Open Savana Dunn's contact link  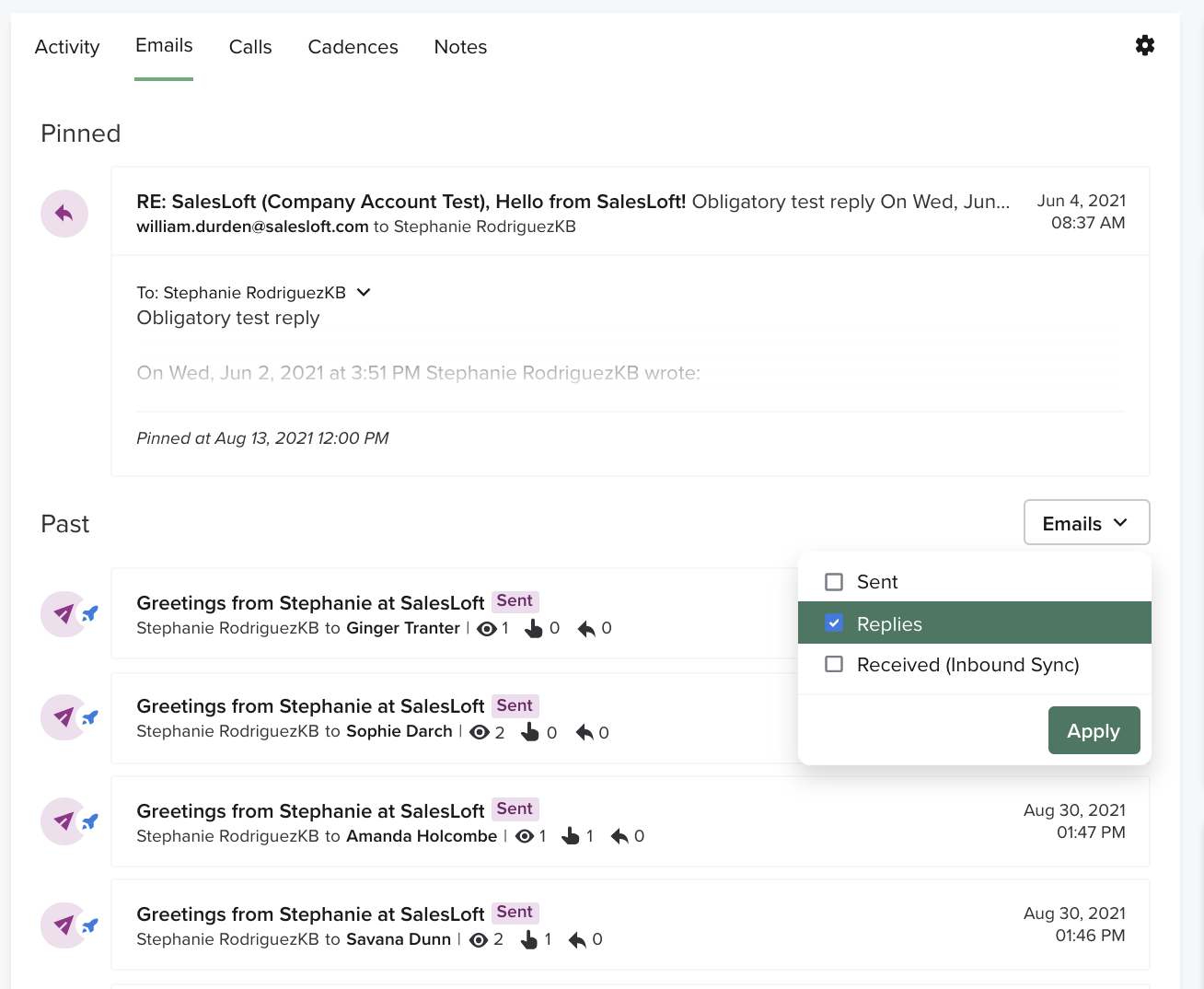[398, 939]
